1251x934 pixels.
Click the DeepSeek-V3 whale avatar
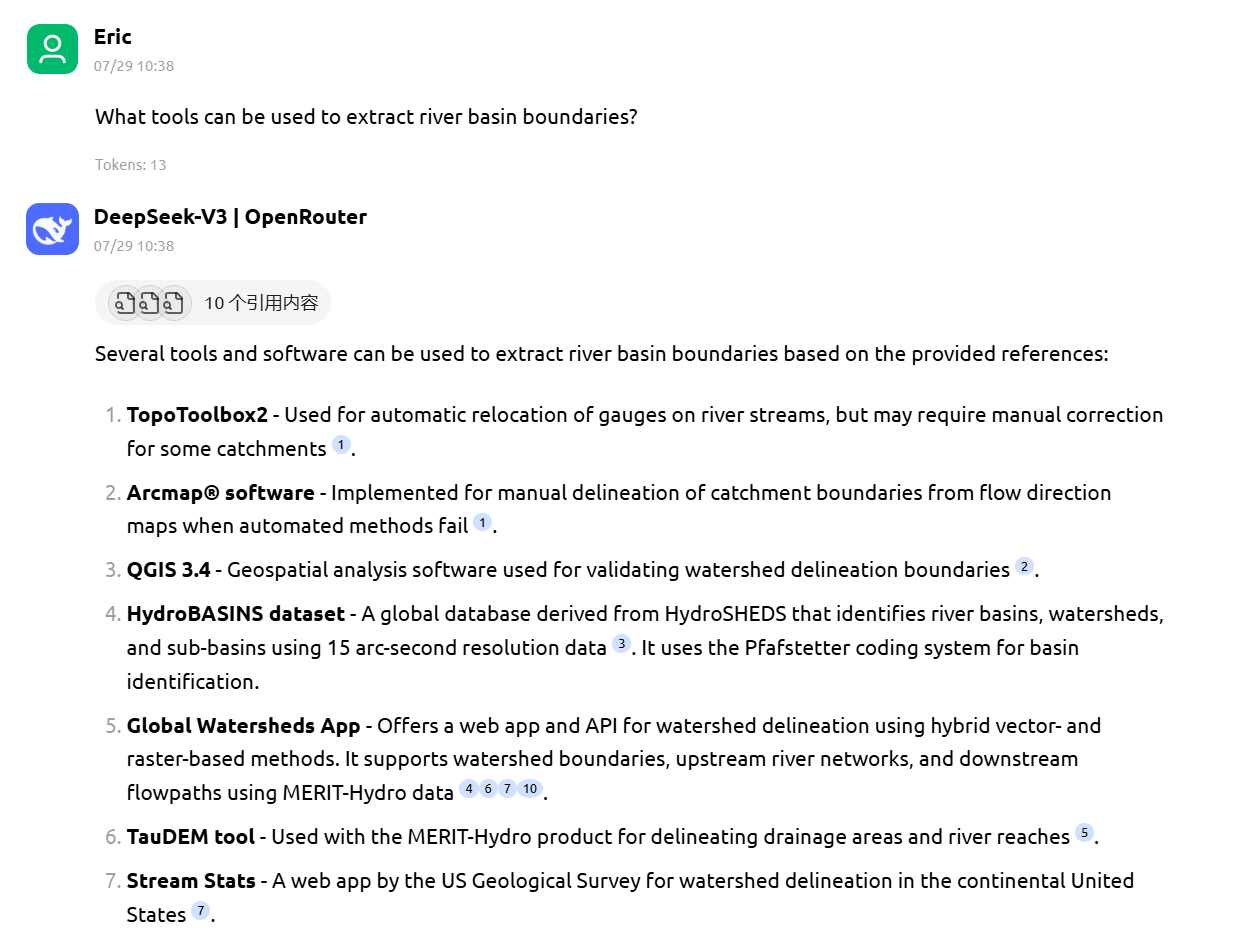click(51, 229)
